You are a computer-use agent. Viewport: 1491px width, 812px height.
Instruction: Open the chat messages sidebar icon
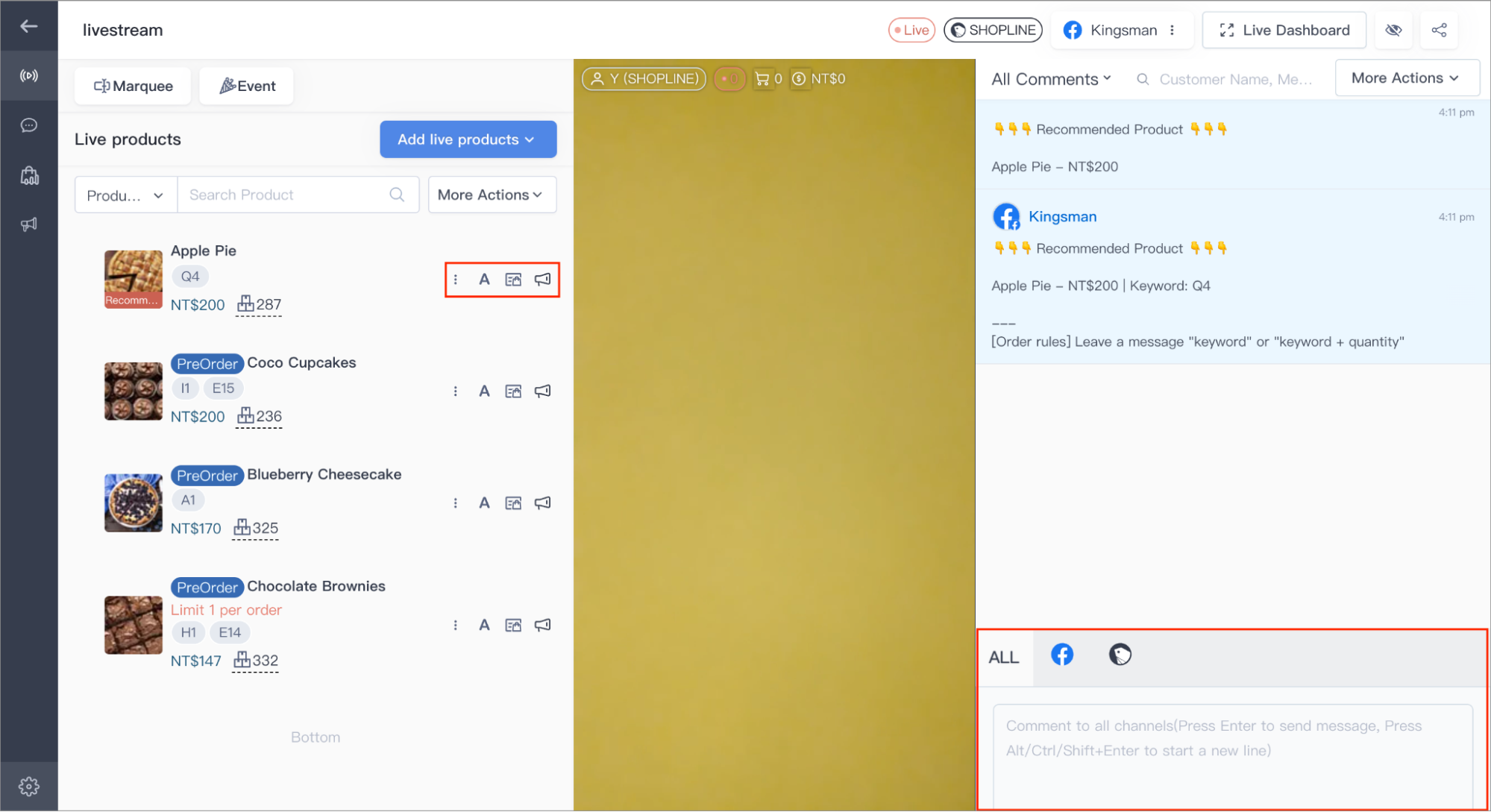29,125
